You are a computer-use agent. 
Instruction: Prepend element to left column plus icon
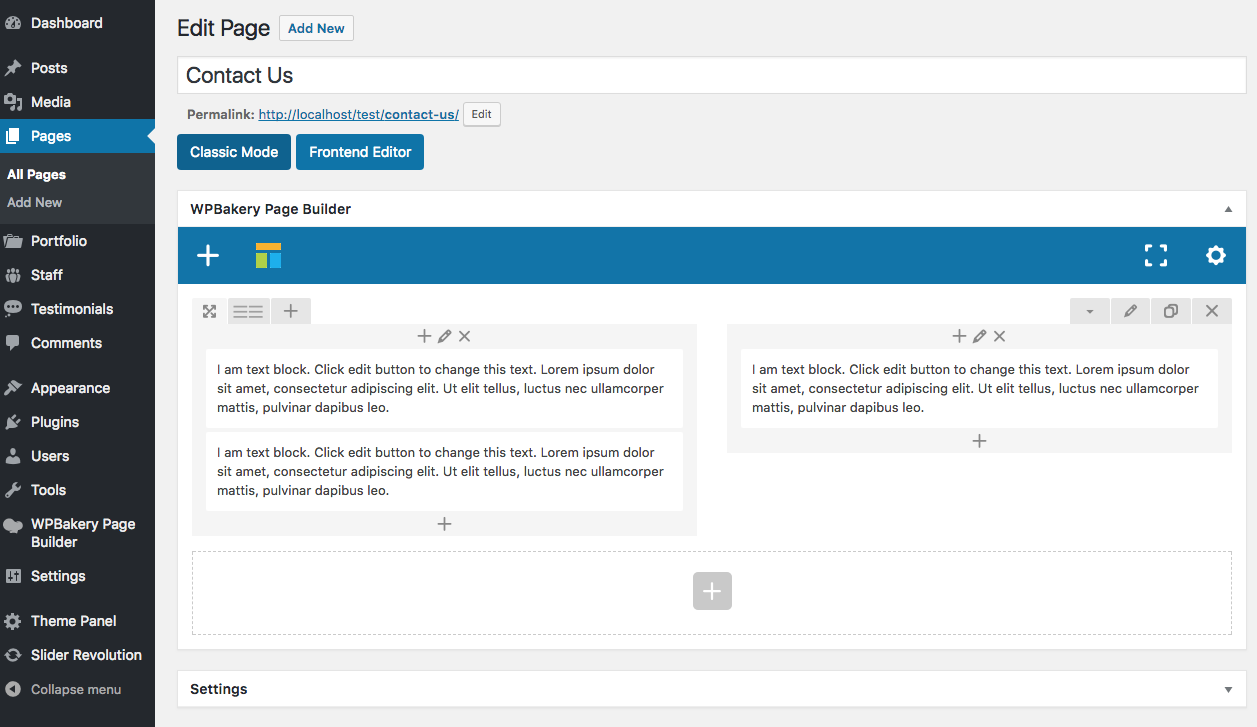pyautogui.click(x=424, y=336)
